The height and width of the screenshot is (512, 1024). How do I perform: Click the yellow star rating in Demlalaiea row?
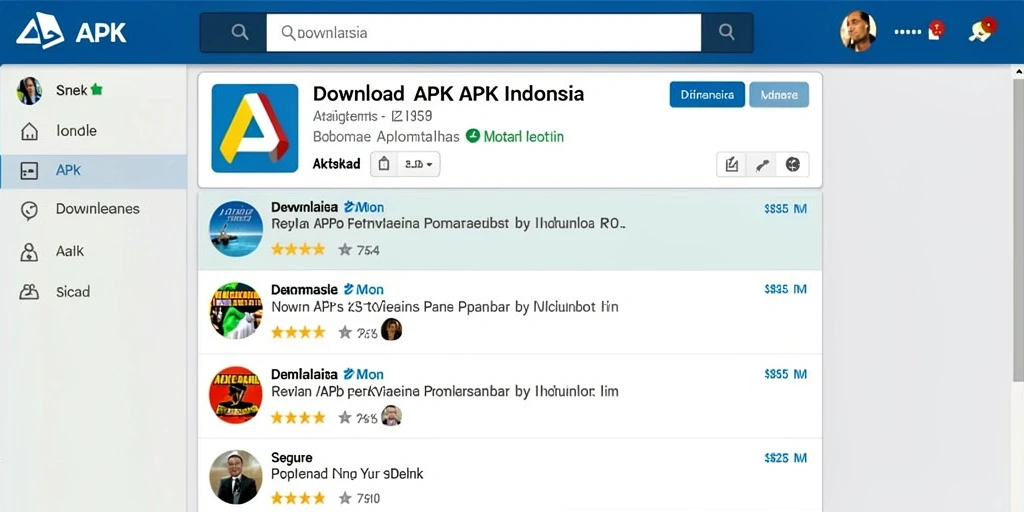[298, 417]
